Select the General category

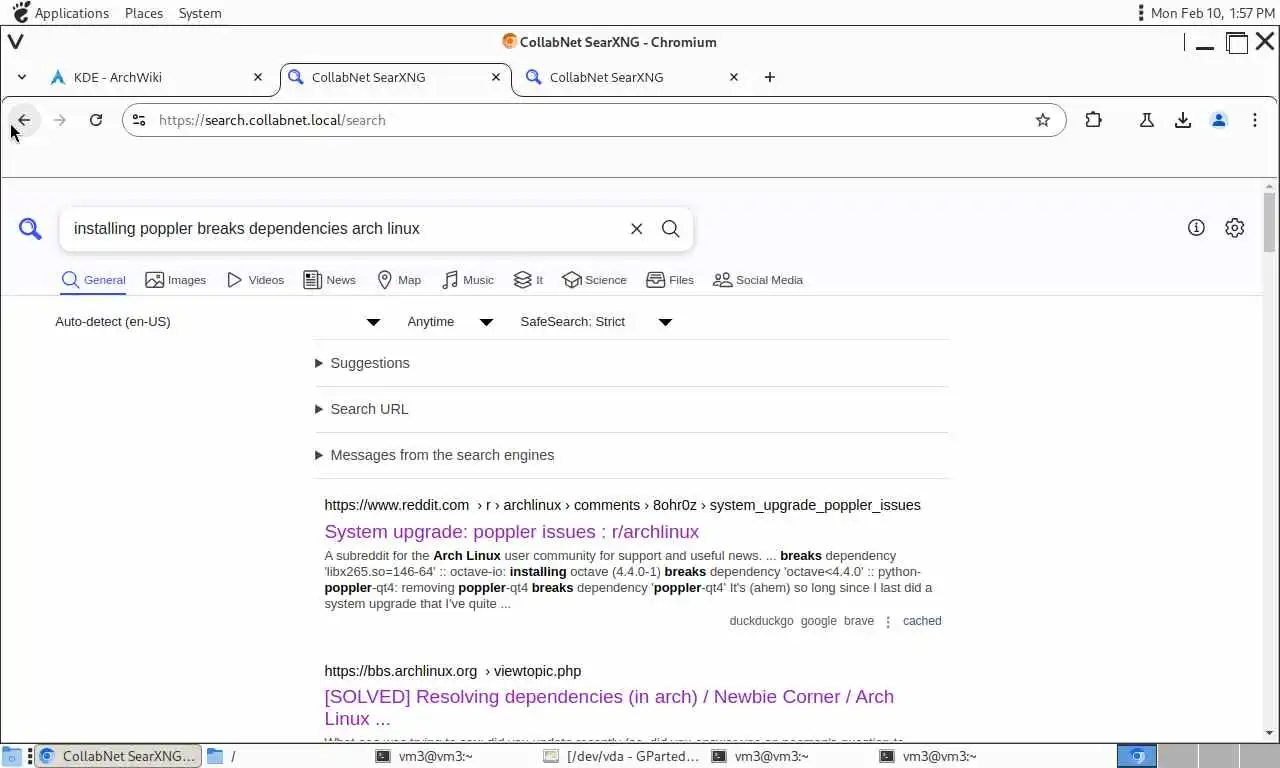click(x=94, y=280)
